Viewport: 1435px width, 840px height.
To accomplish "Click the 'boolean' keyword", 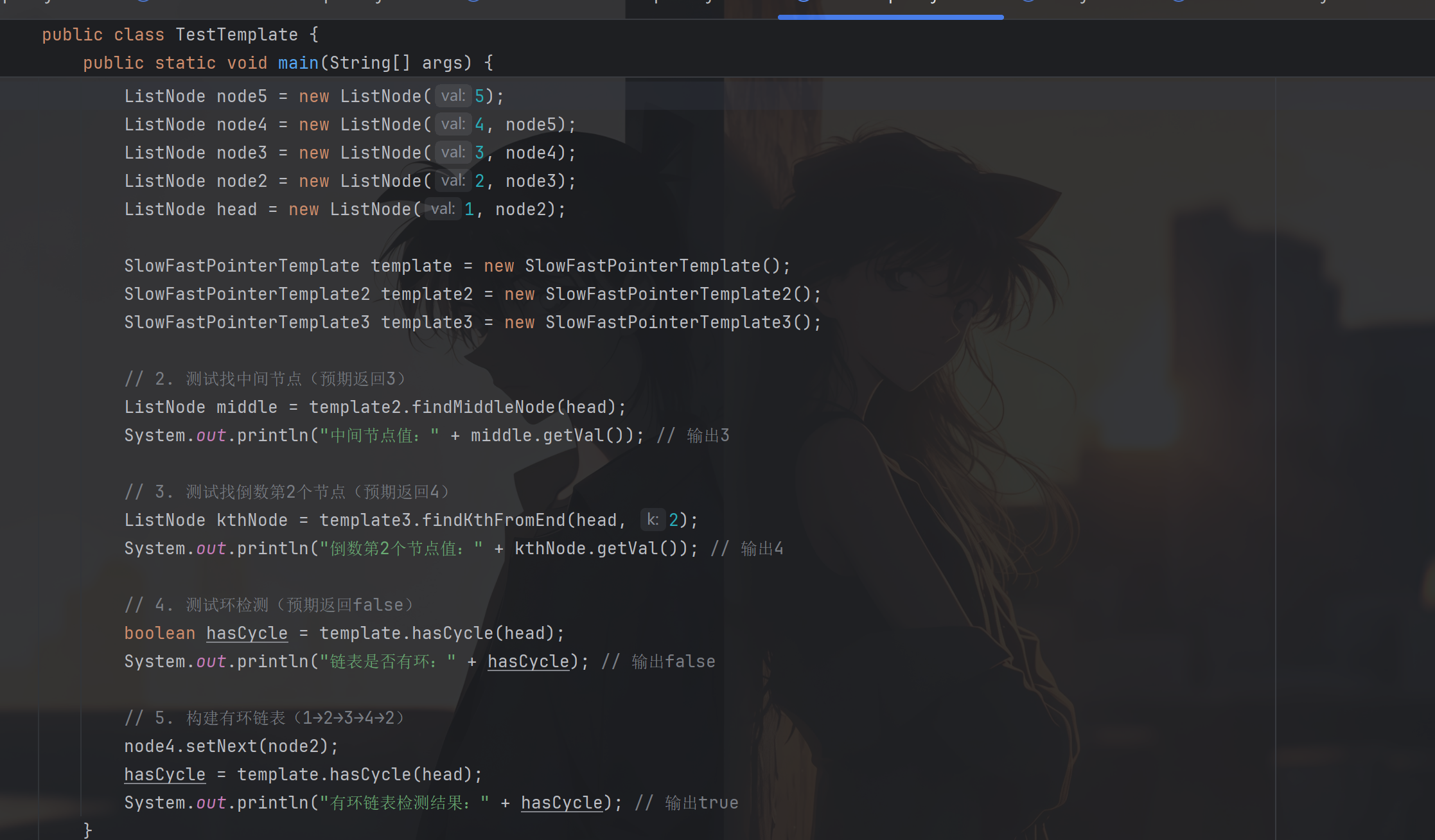I will 159,633.
